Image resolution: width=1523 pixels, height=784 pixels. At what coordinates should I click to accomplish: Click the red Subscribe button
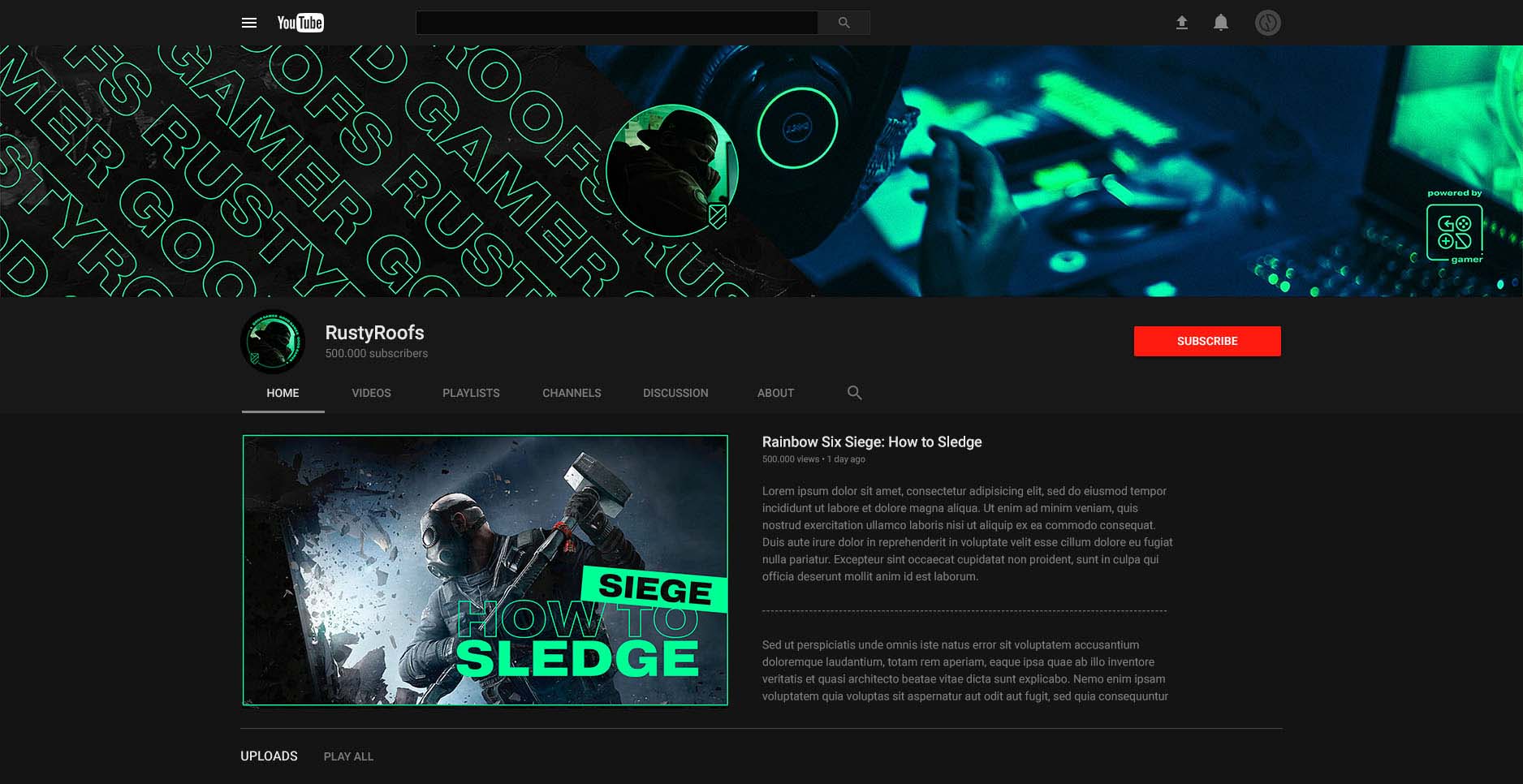pos(1207,341)
